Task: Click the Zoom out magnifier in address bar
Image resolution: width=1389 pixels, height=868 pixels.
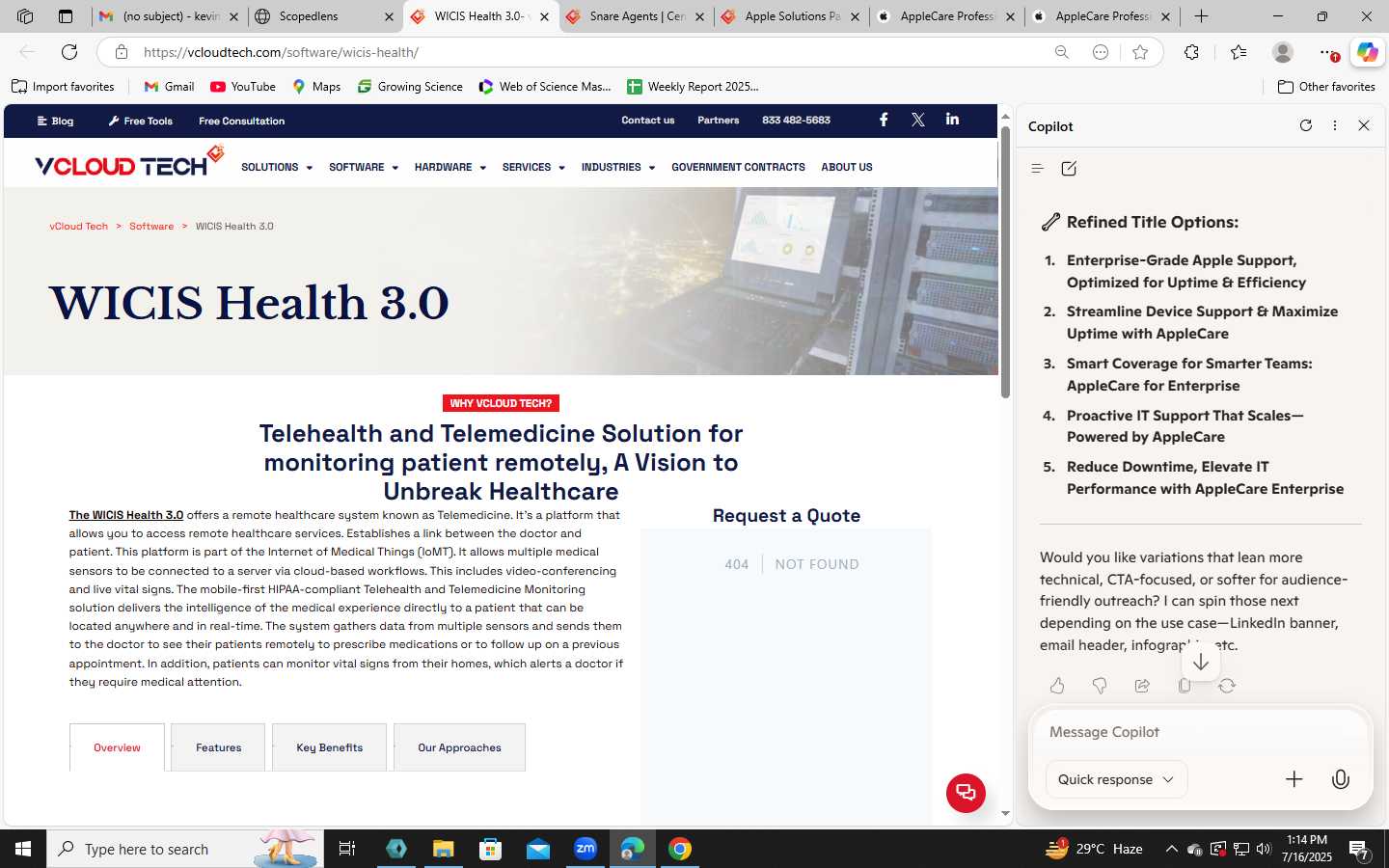Action: pos(1061,52)
